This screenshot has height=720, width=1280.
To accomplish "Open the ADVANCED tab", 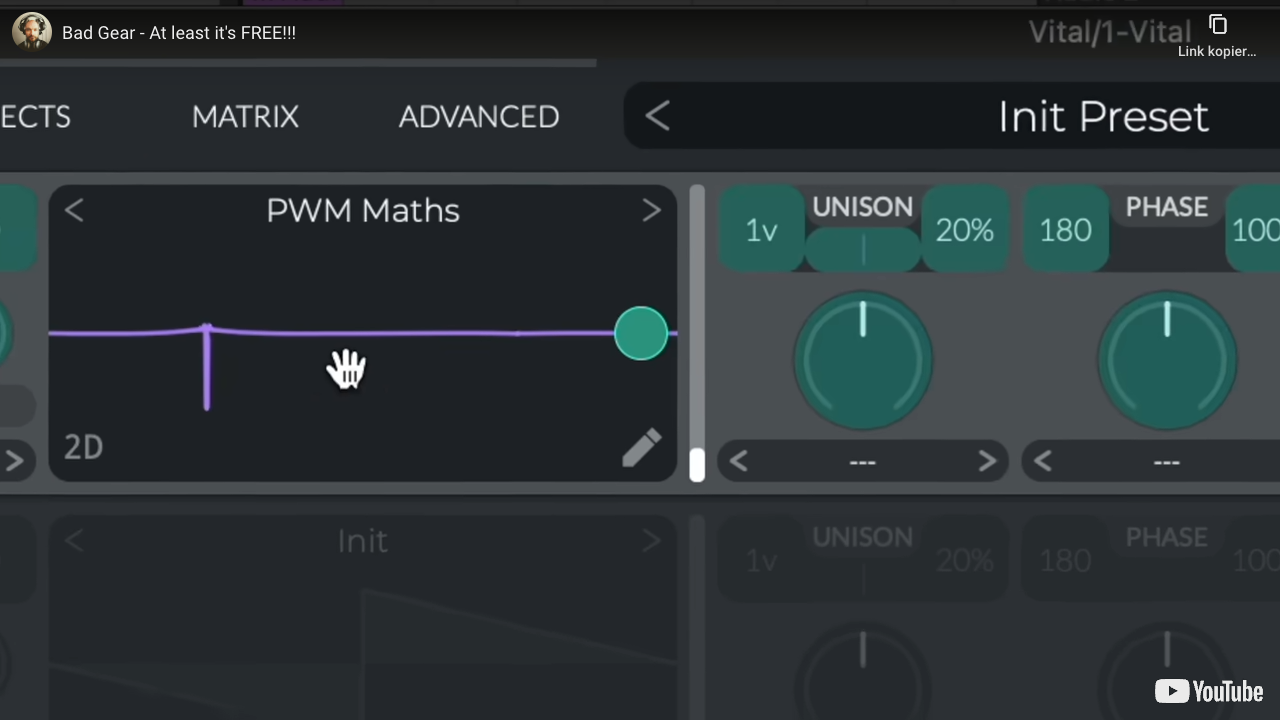I will (478, 116).
